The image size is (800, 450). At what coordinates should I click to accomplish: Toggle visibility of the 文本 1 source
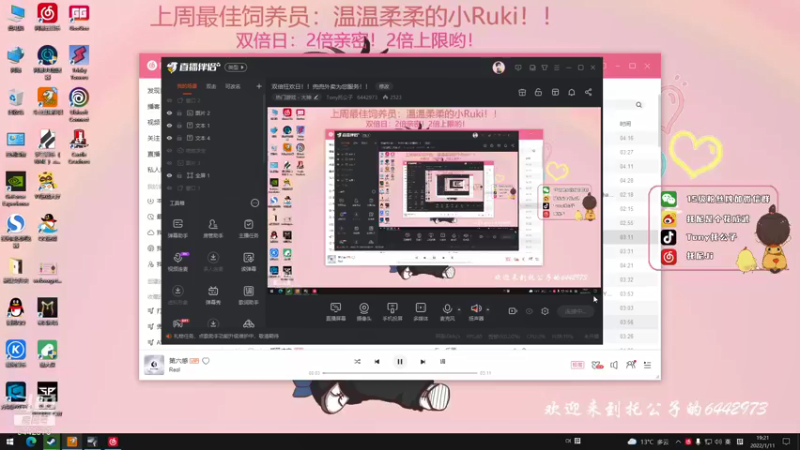169,126
